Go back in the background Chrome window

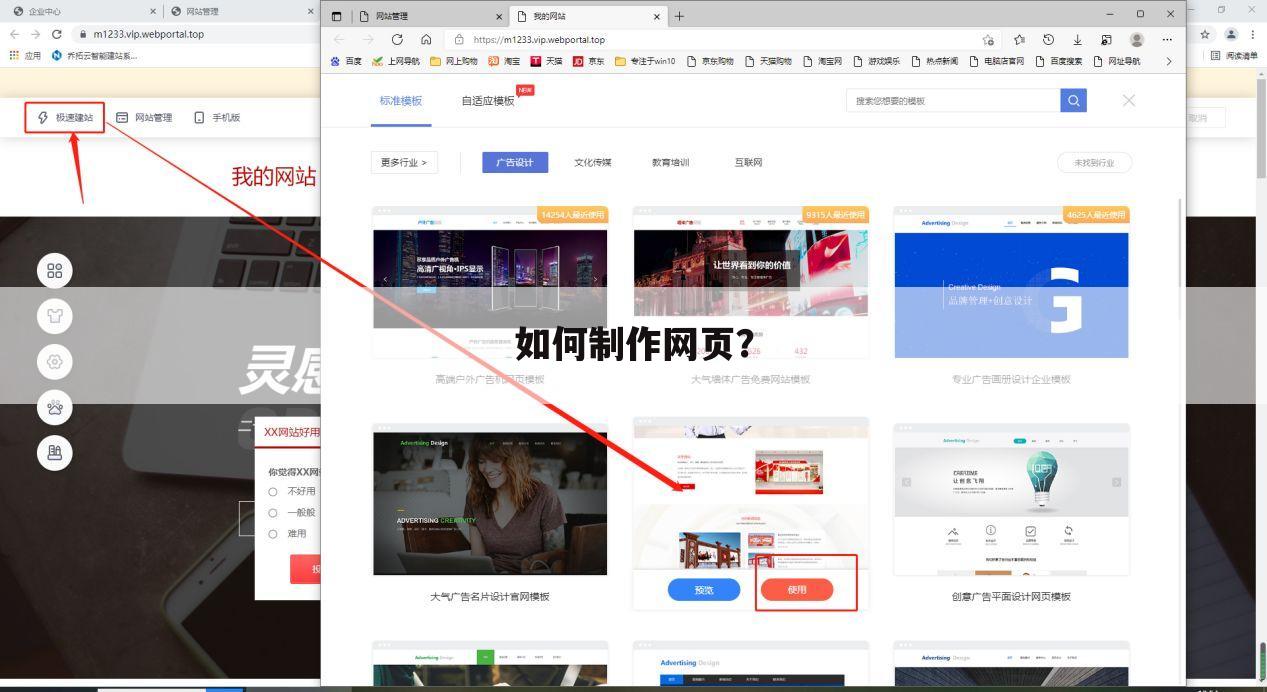pos(12,34)
